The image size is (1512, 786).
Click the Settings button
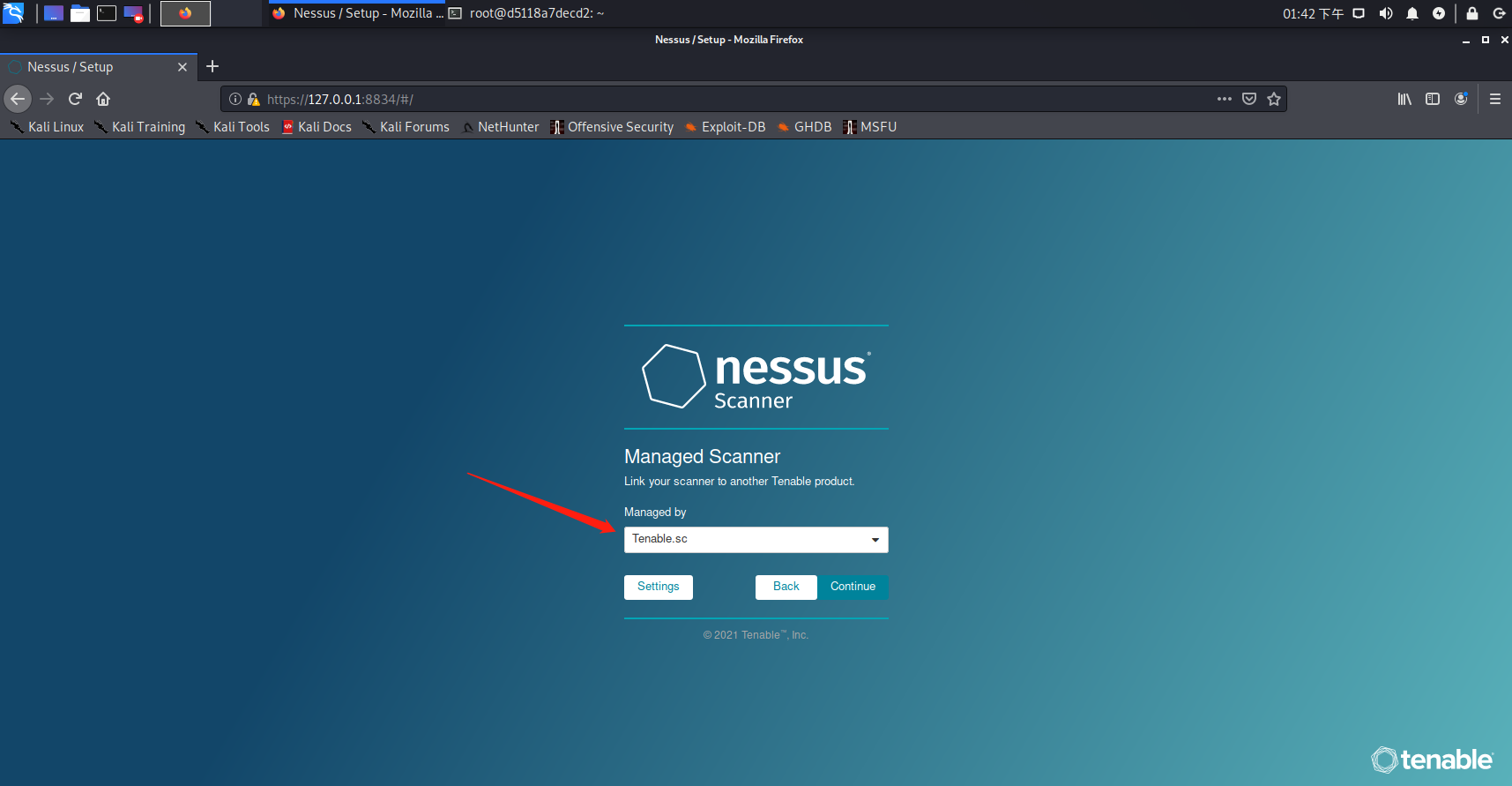(x=659, y=587)
